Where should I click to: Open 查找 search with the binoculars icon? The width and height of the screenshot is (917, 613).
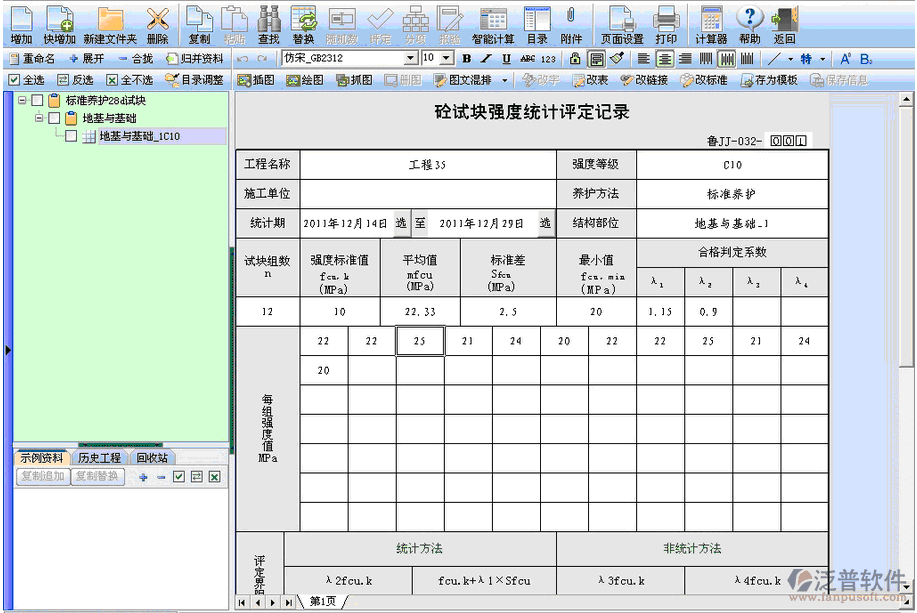pyautogui.click(x=268, y=24)
